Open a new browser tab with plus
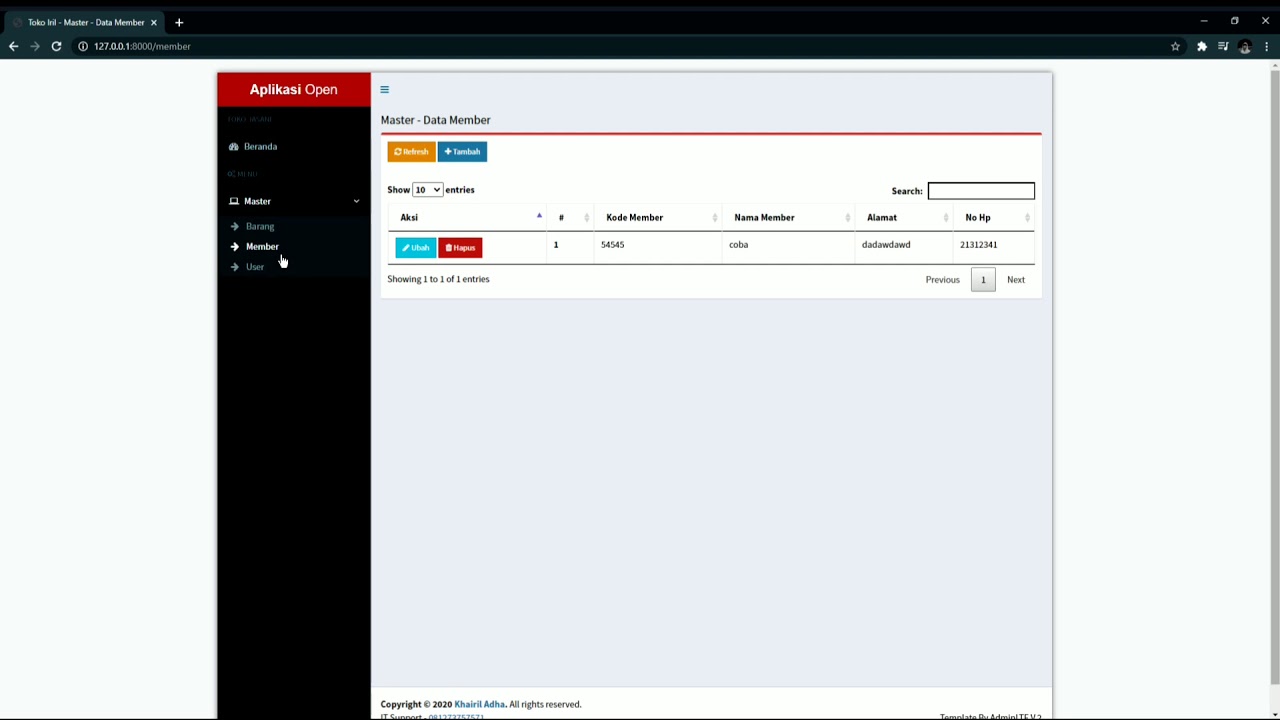 click(x=179, y=22)
